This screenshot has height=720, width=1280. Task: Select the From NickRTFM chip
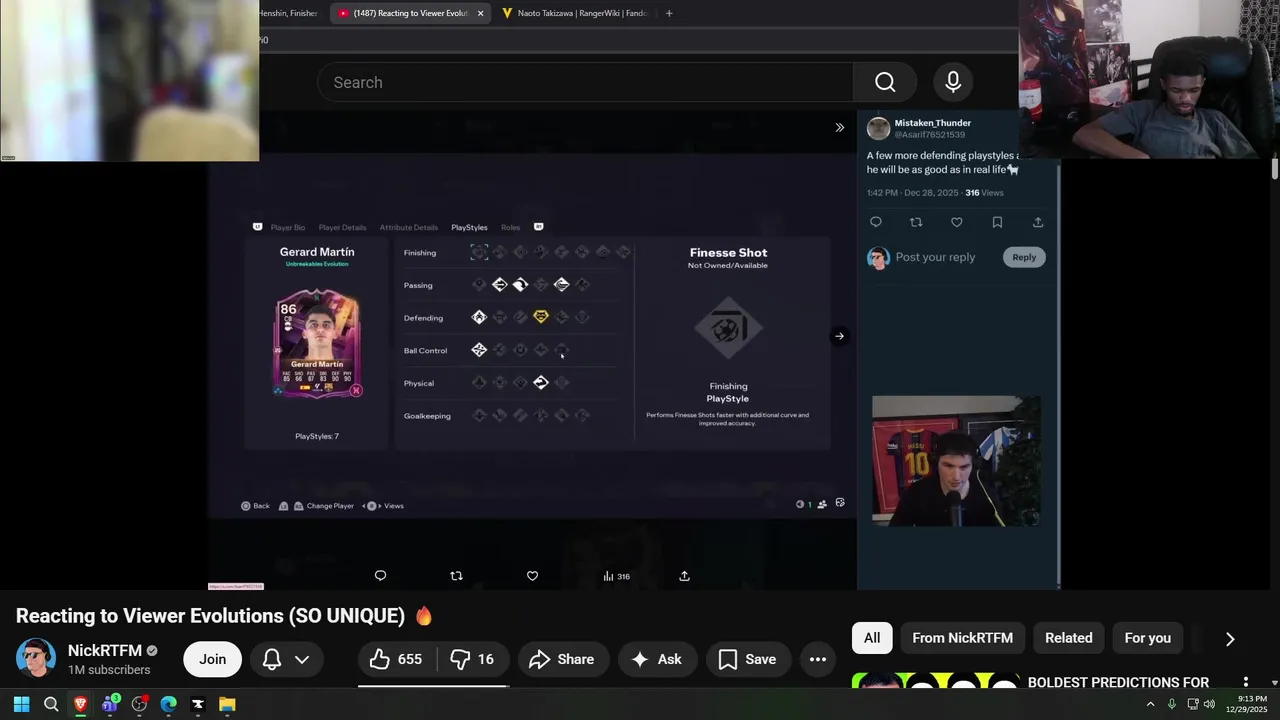(x=962, y=638)
